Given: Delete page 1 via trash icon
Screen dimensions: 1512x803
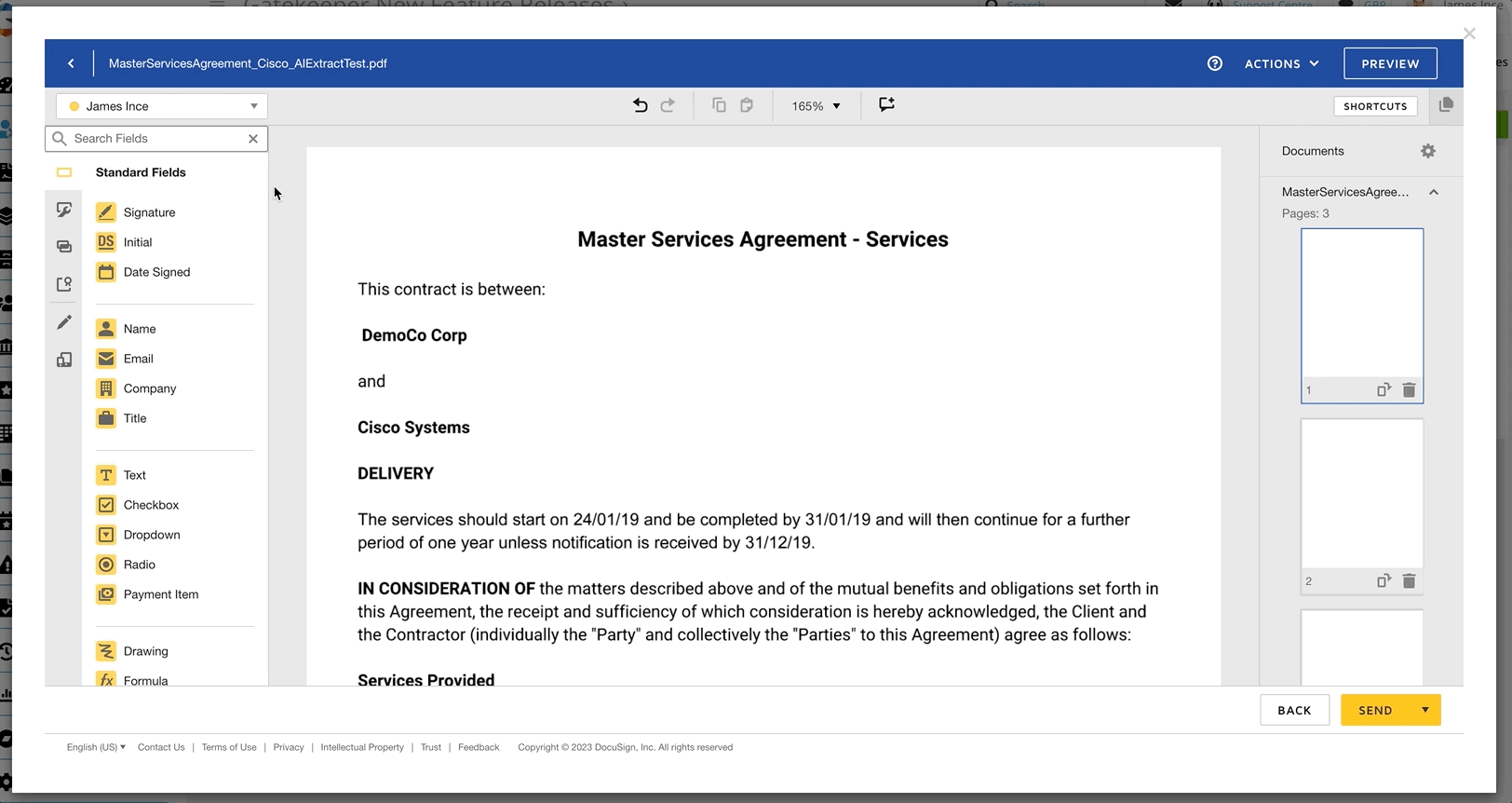Looking at the screenshot, I should (1409, 390).
